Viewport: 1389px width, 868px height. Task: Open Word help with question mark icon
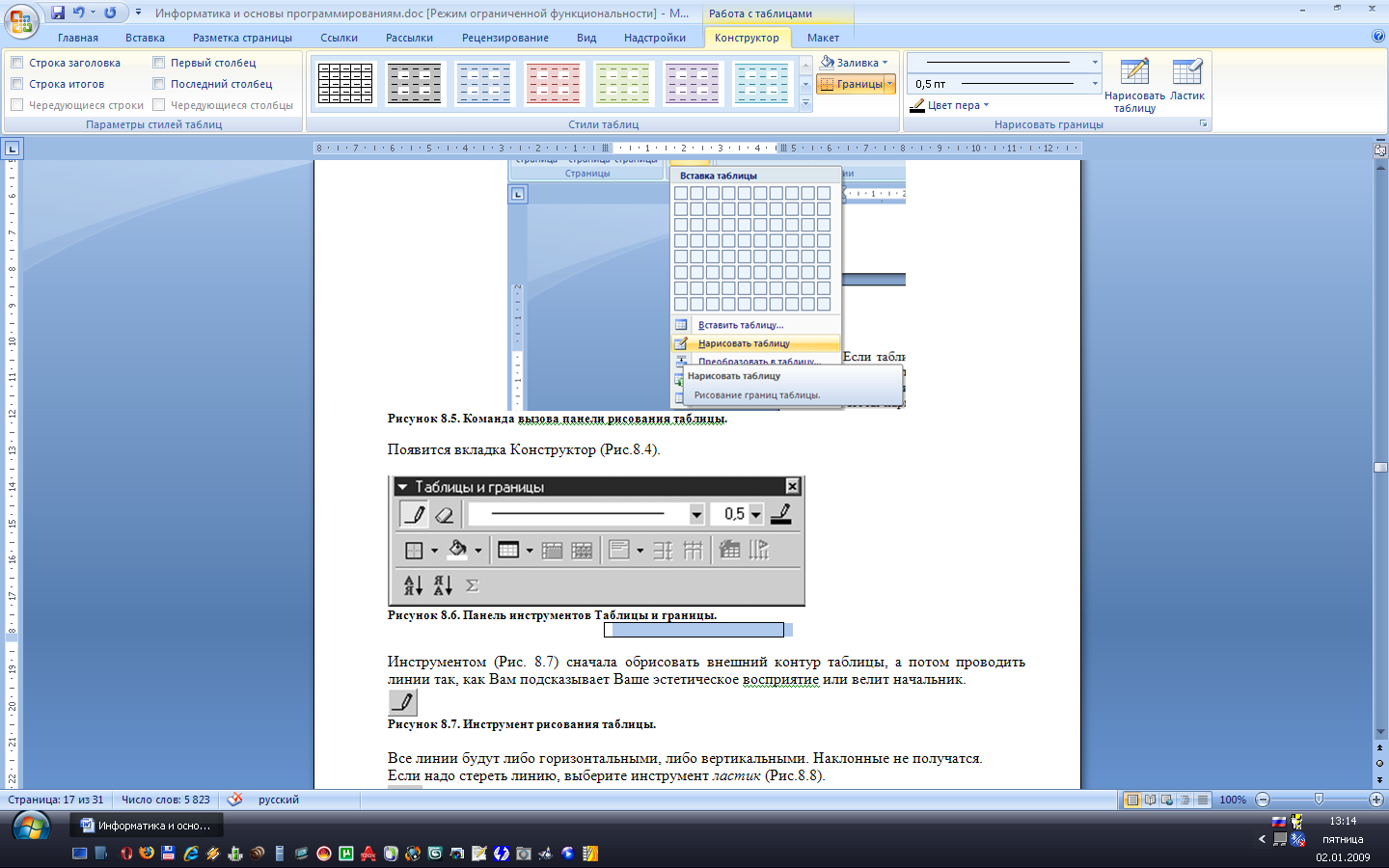[x=1377, y=36]
